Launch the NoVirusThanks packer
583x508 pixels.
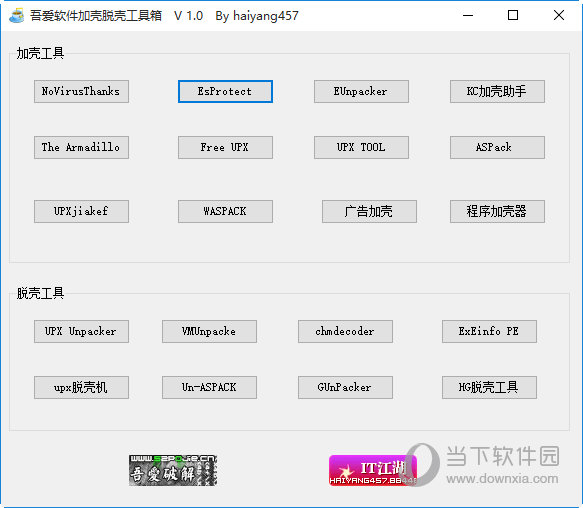[81, 91]
